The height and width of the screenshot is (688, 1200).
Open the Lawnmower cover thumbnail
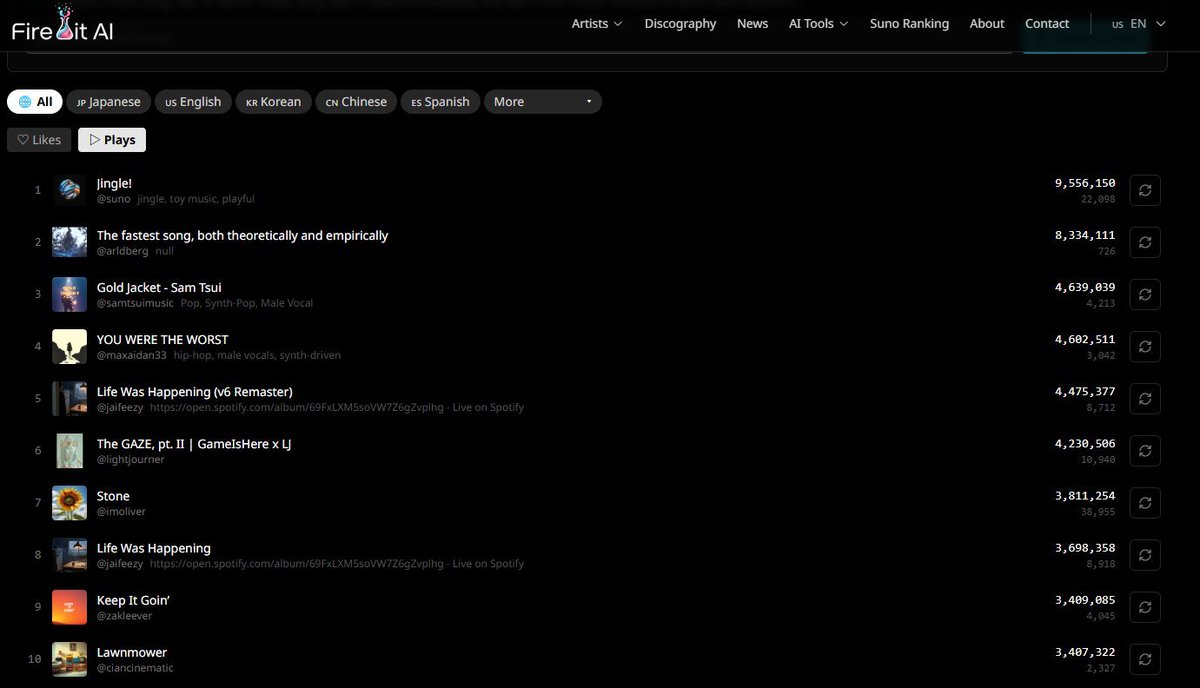69,659
